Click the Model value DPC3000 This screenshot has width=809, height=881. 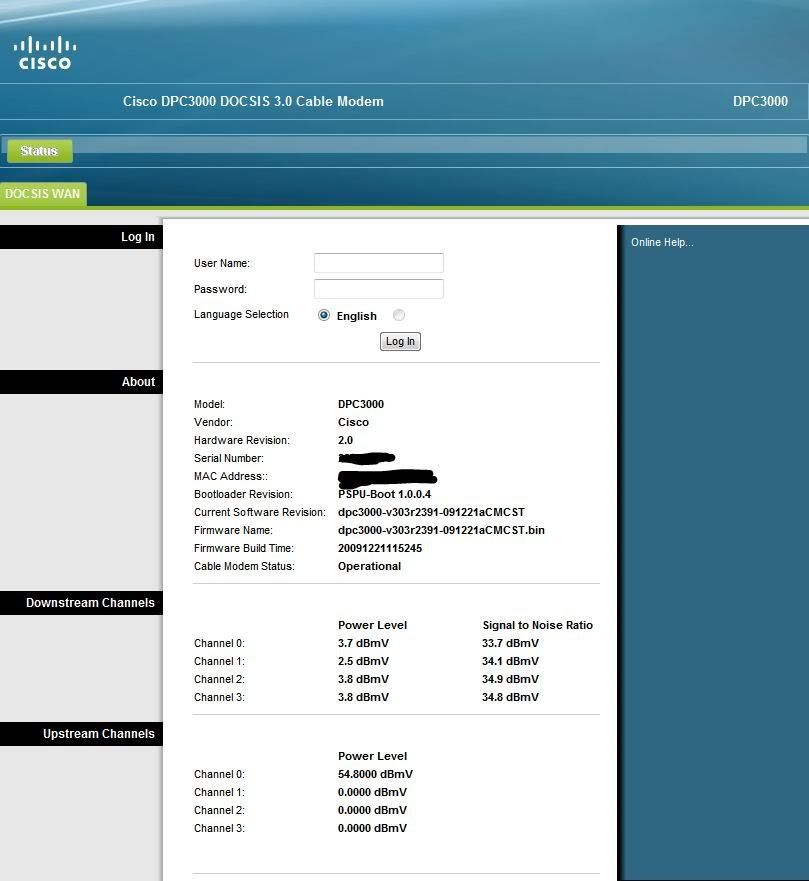pos(361,404)
